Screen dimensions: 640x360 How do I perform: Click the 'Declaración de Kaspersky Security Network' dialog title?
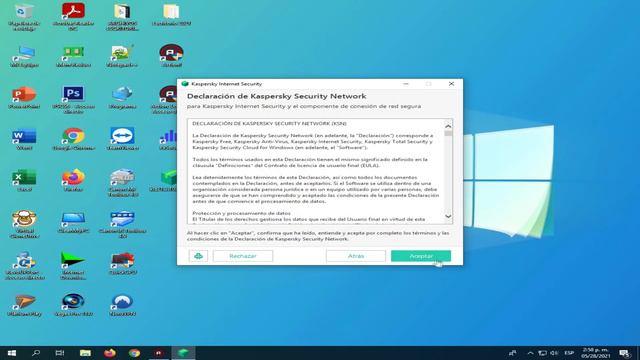(x=276, y=96)
